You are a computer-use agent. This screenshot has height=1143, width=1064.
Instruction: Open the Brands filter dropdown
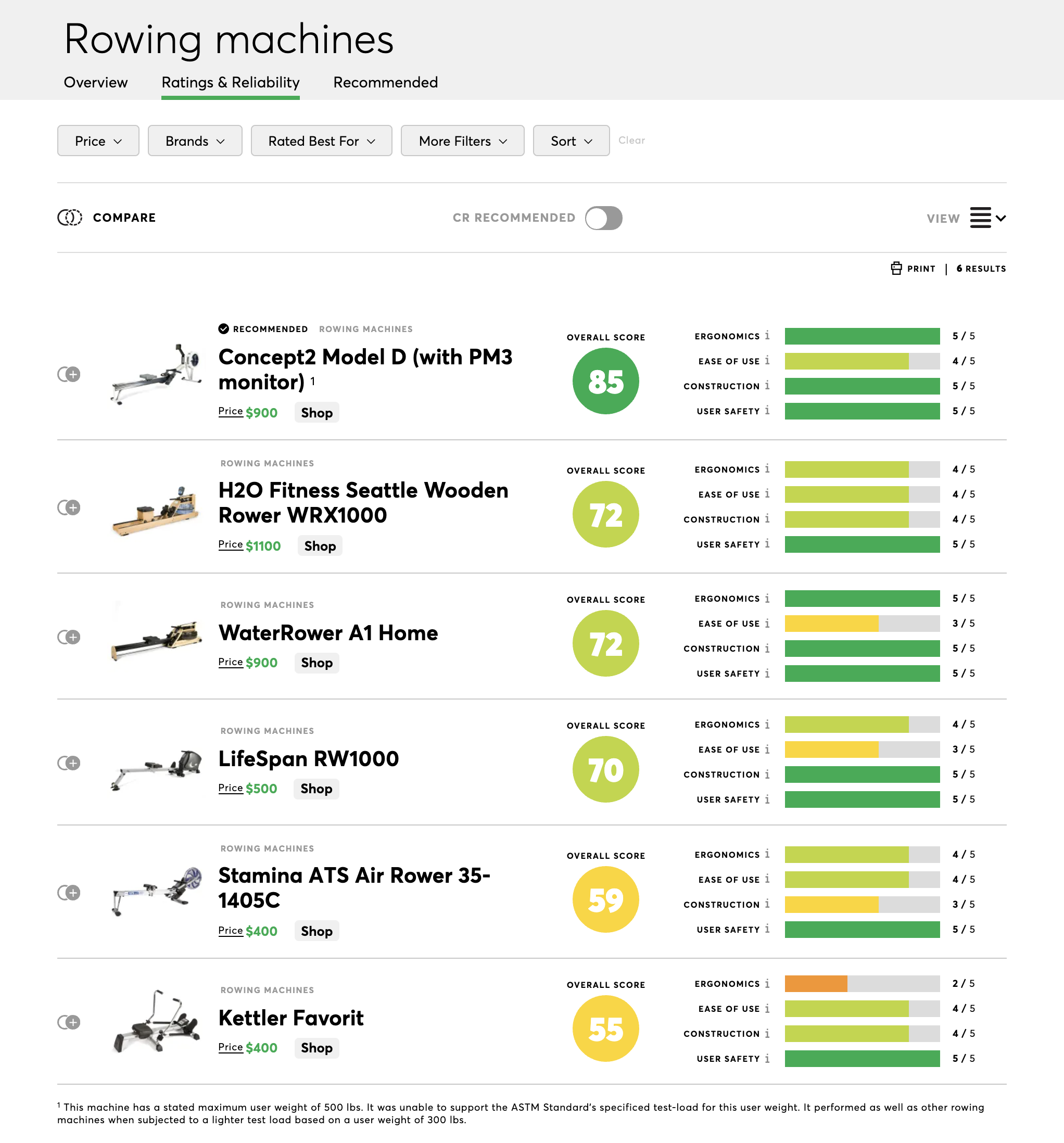click(x=195, y=141)
